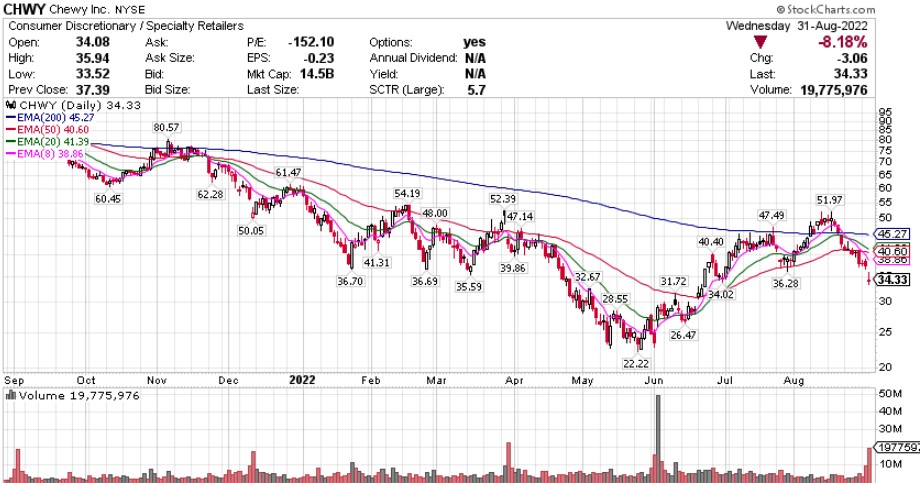923x483 pixels.
Task: Click the Options value yes
Action: click(474, 42)
